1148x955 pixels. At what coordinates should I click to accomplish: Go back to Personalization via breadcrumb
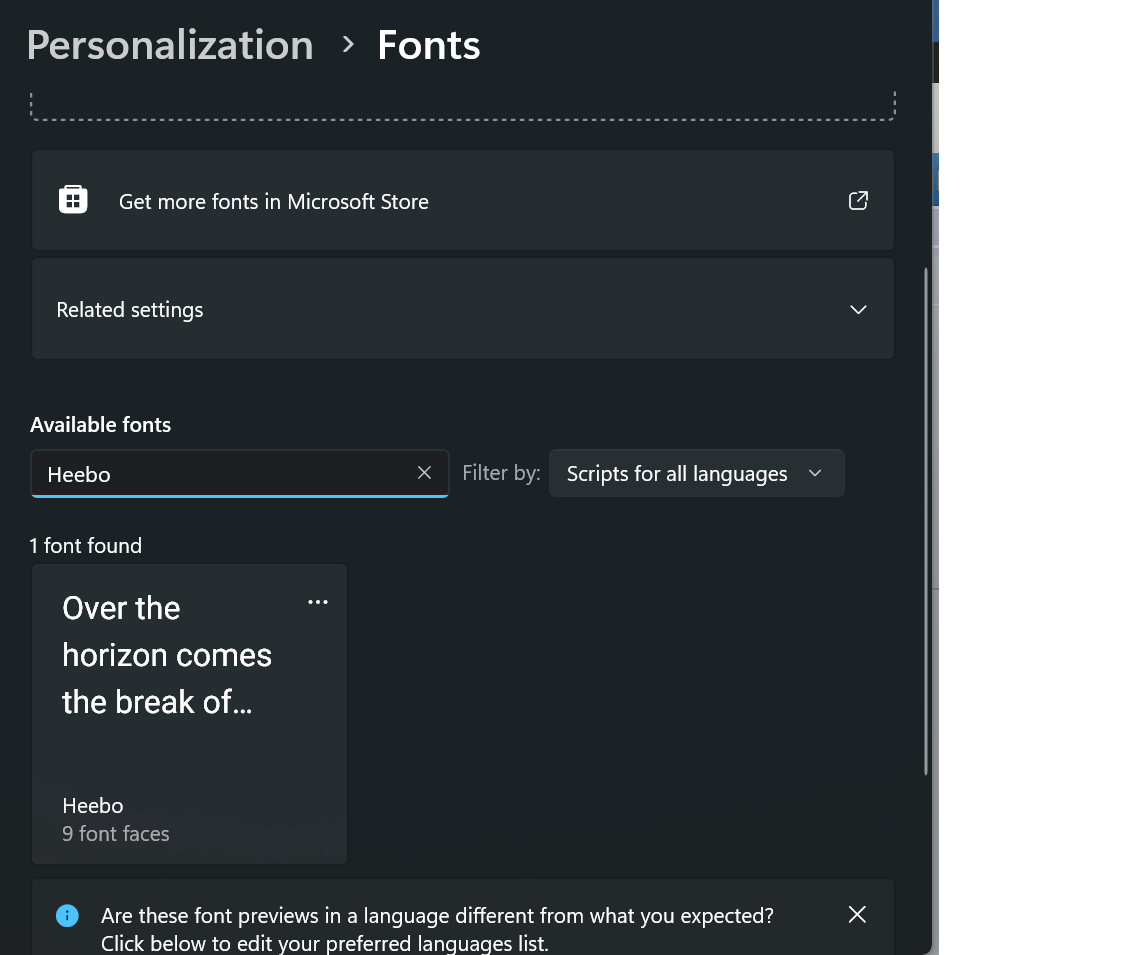(x=170, y=46)
